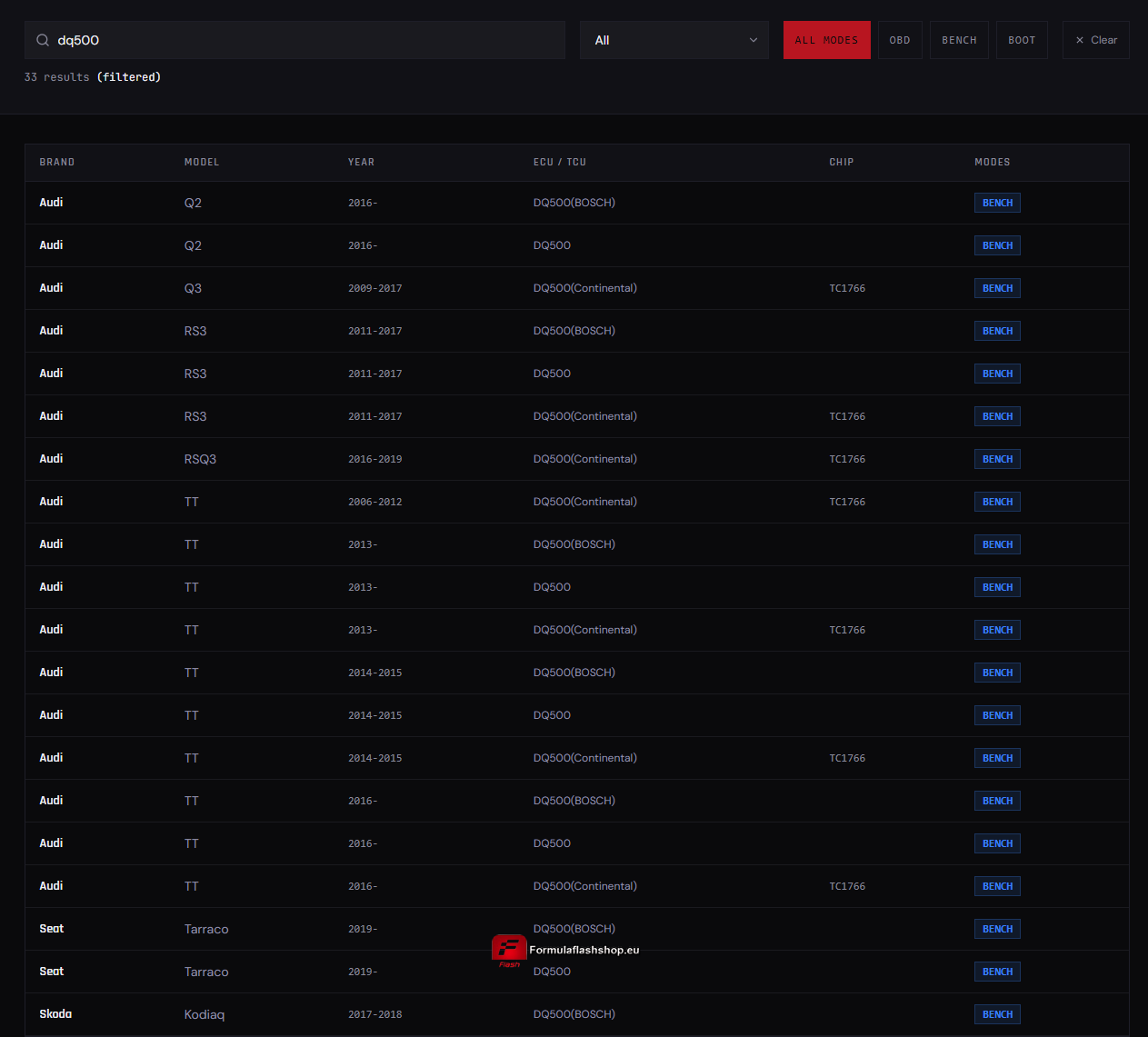The height and width of the screenshot is (1037, 1148).
Task: Filter by OBD mode
Action: click(x=900, y=40)
